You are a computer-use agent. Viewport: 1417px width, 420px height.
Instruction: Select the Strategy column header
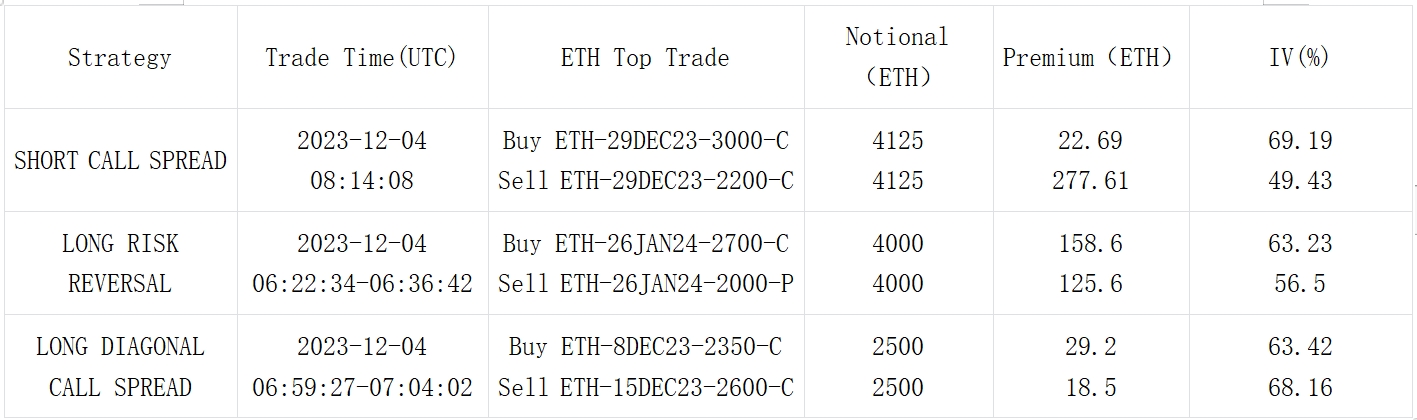(120, 58)
